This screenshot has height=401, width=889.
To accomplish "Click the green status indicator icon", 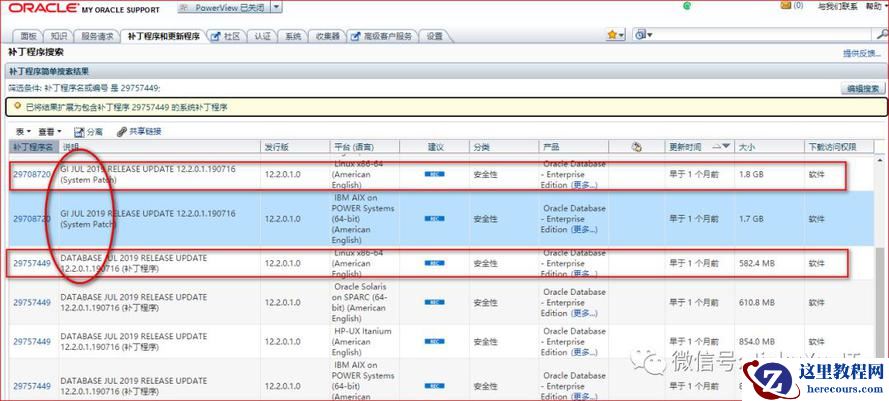I will (x=686, y=6).
